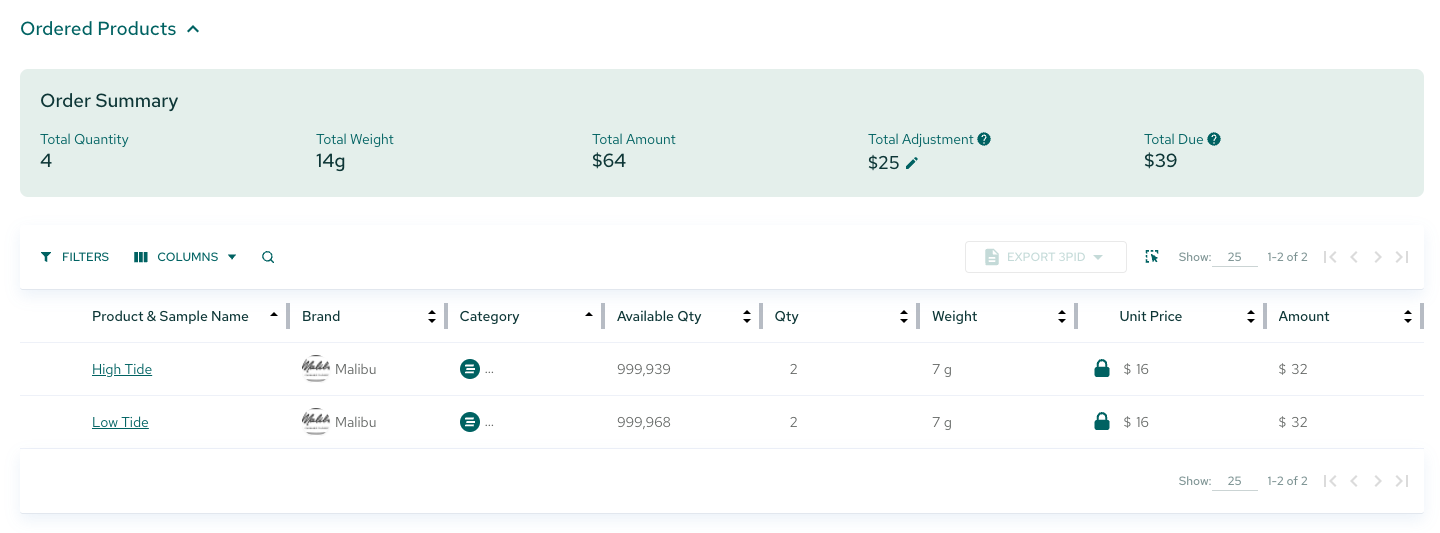1440x533 pixels.
Task: Open the Filters panel
Action: tap(75, 257)
